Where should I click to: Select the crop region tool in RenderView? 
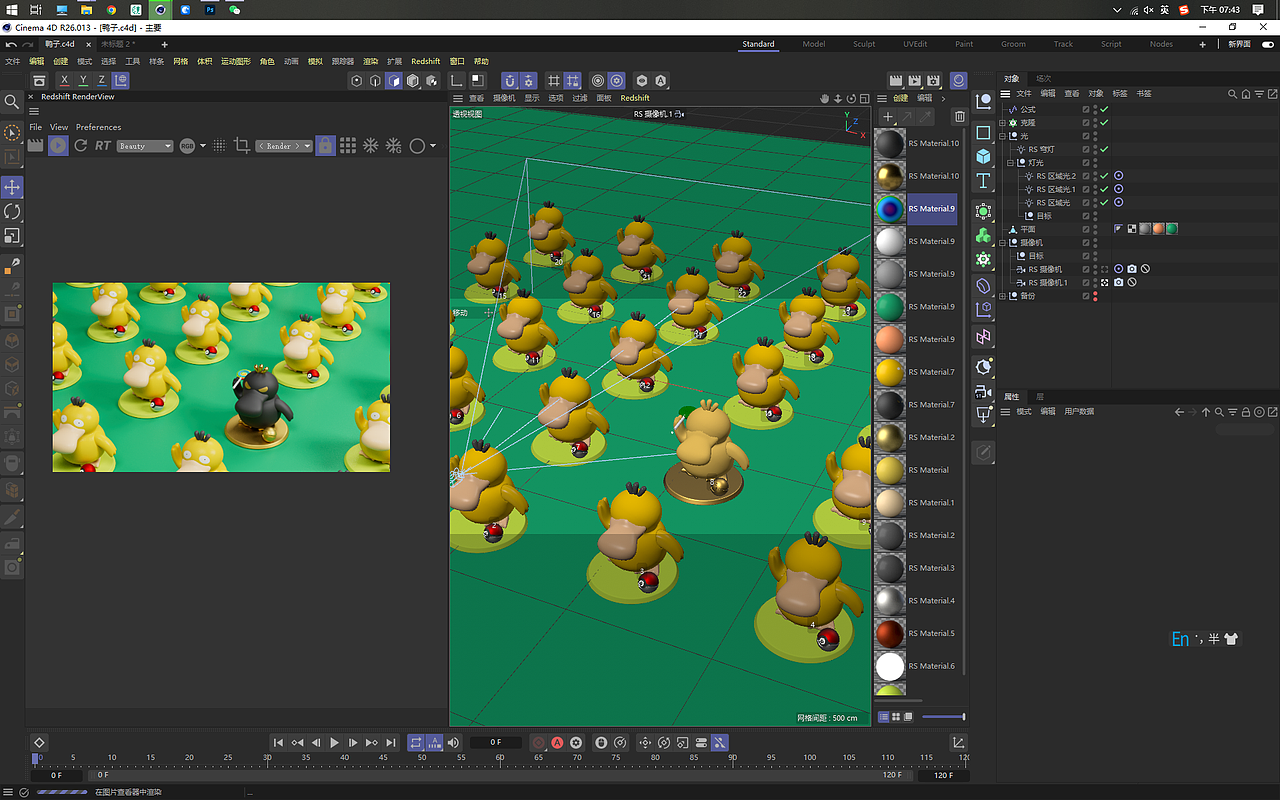pyautogui.click(x=241, y=146)
